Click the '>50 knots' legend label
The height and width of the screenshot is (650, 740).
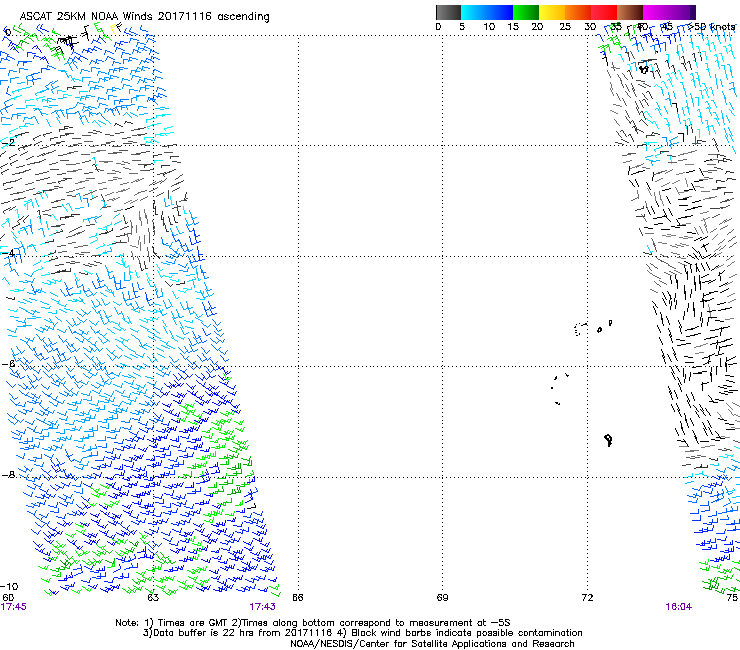(x=712, y=26)
